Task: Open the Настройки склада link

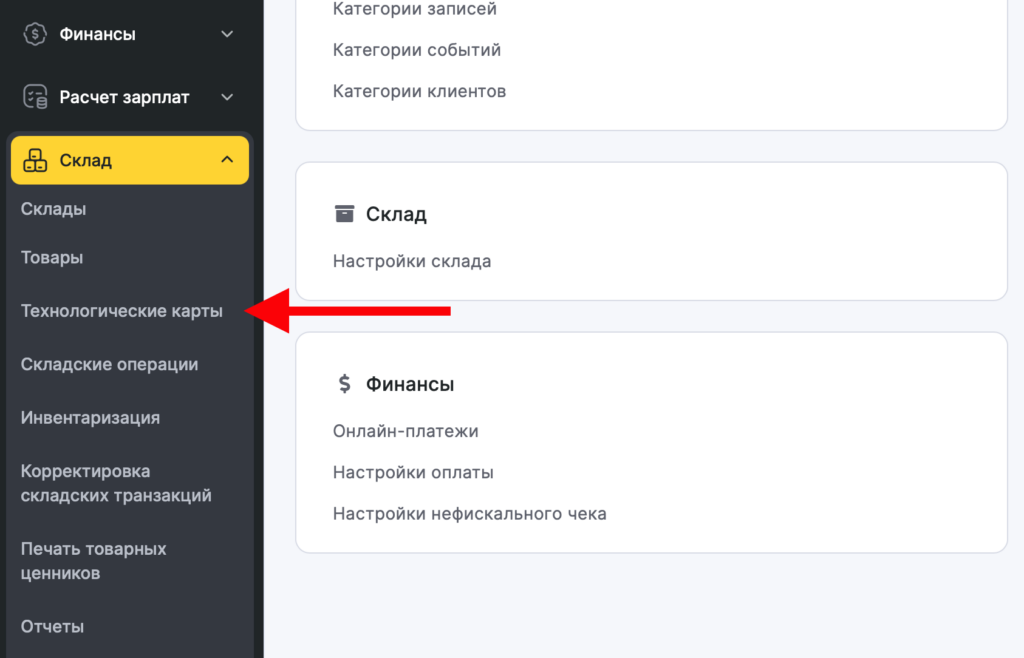Action: coord(412,262)
